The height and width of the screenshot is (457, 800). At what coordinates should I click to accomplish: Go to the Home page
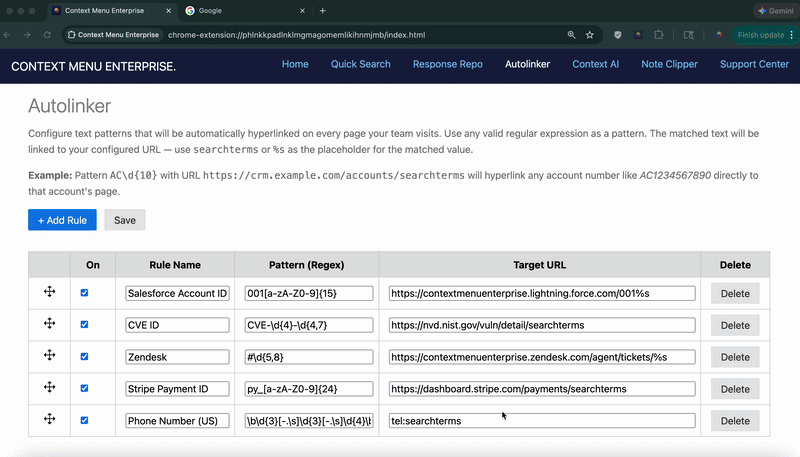[x=295, y=64]
